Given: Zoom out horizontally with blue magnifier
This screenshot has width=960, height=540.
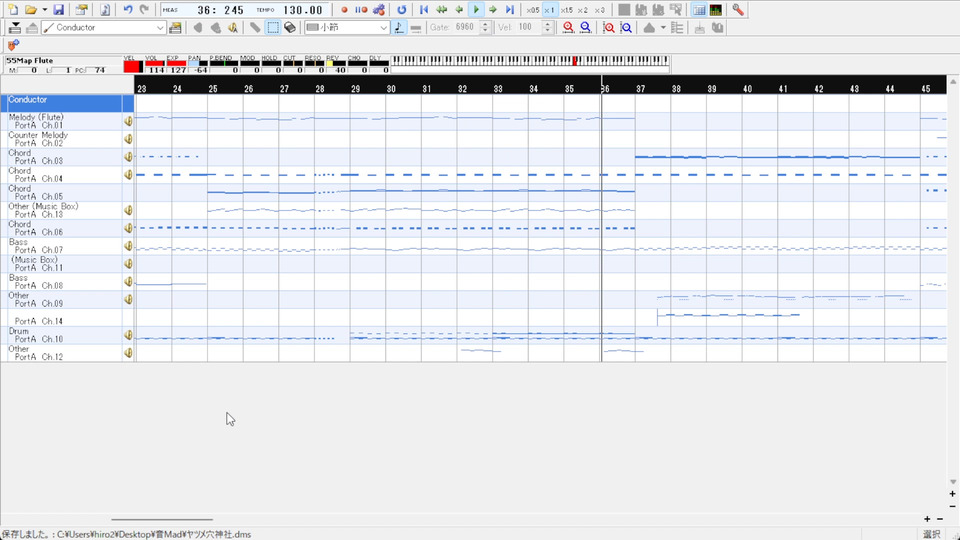Looking at the screenshot, I should click(x=585, y=28).
